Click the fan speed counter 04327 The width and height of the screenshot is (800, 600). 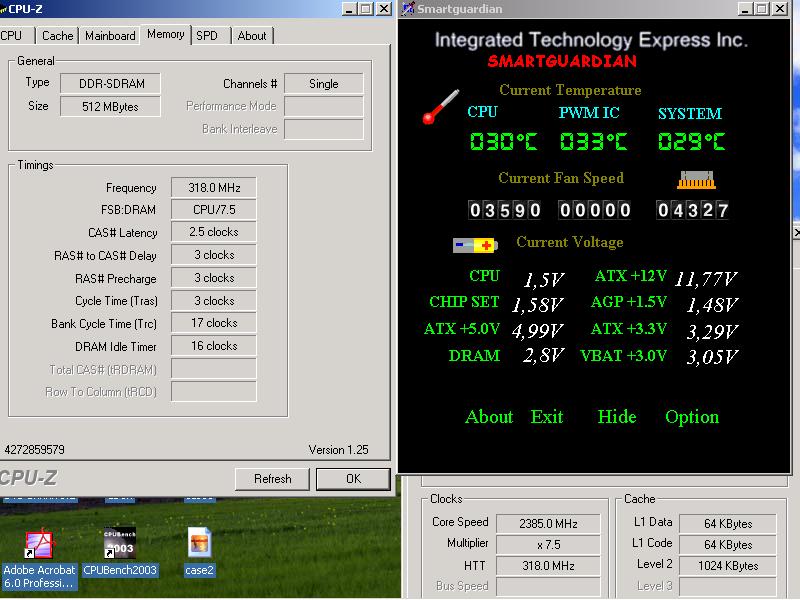[693, 210]
